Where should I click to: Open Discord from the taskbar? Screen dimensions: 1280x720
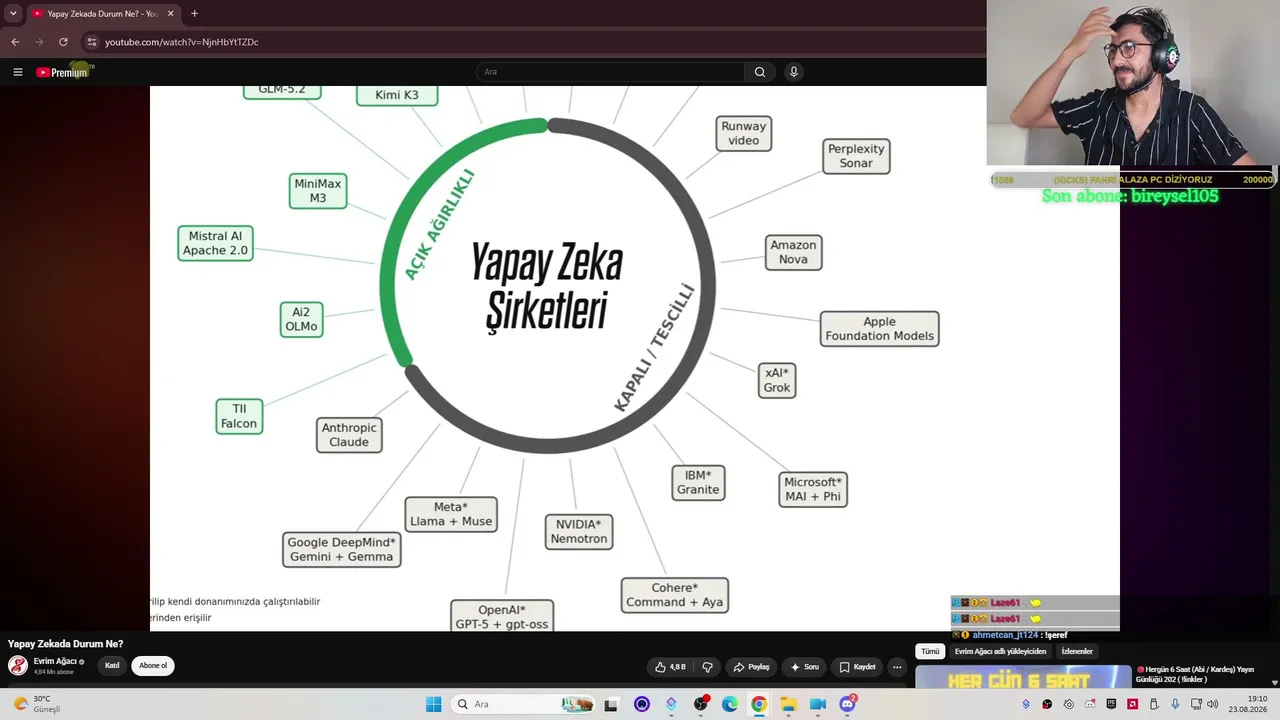[x=847, y=704]
